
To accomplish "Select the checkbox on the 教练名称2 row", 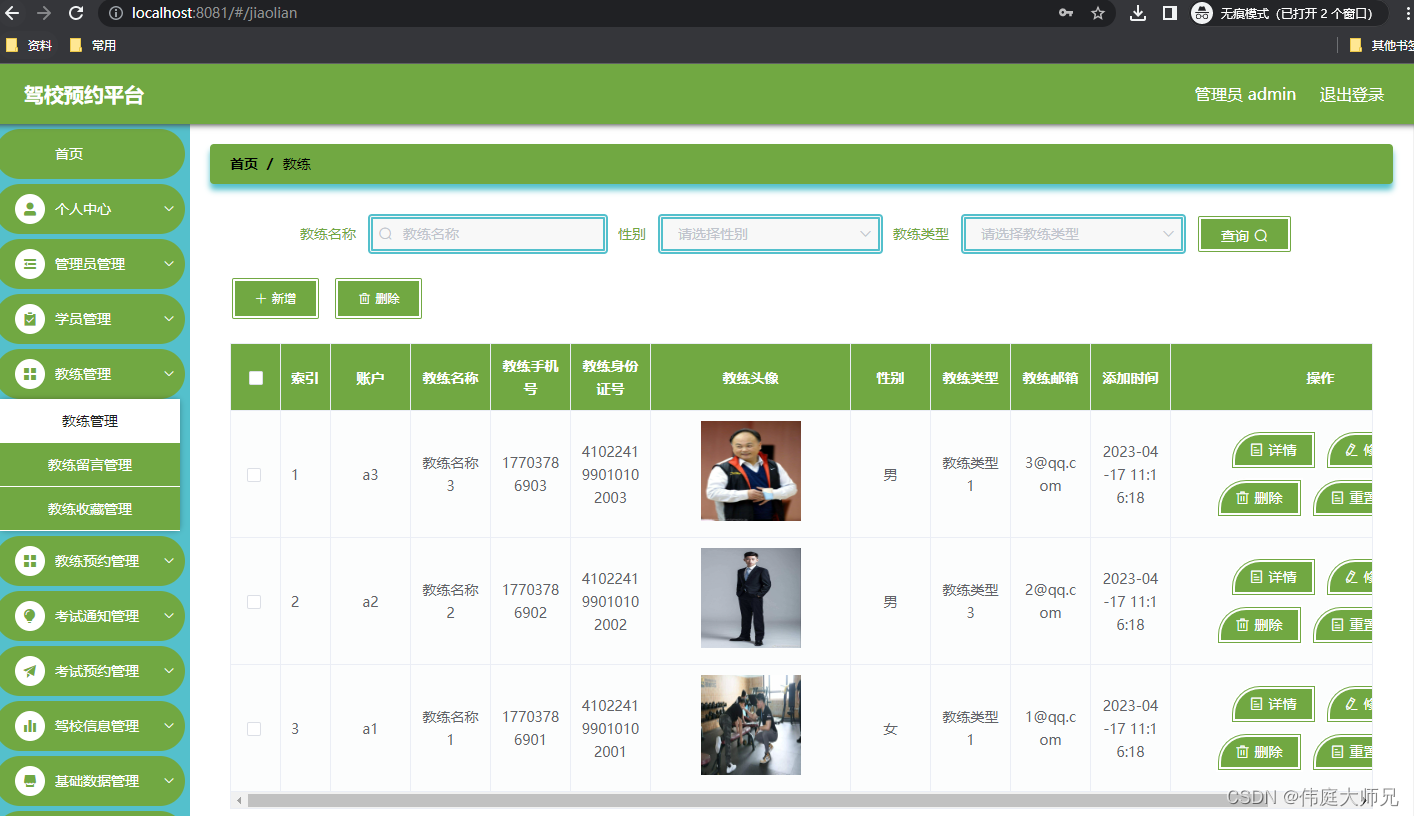I will pos(255,601).
